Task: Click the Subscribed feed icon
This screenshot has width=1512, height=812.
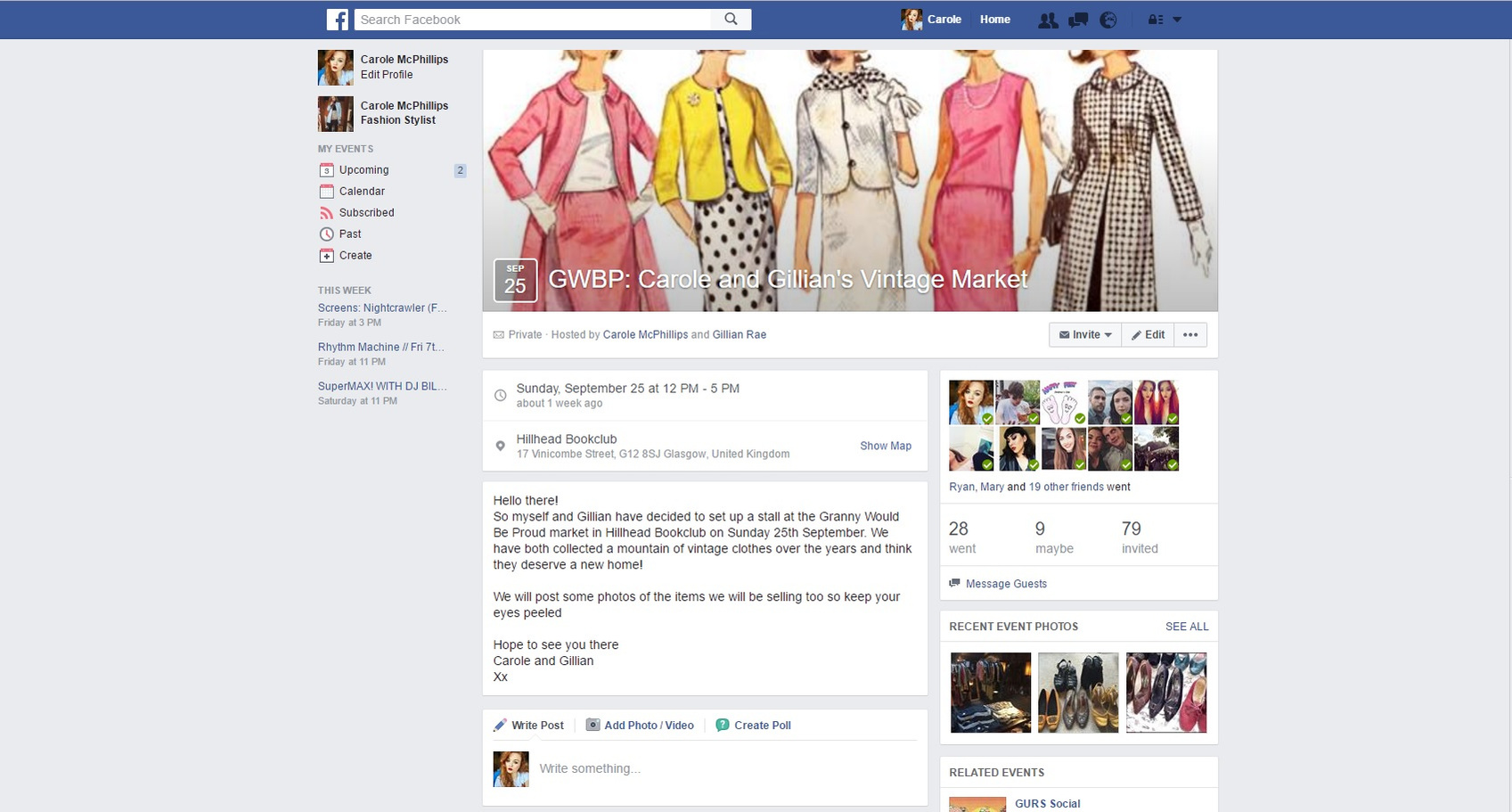Action: (326, 213)
